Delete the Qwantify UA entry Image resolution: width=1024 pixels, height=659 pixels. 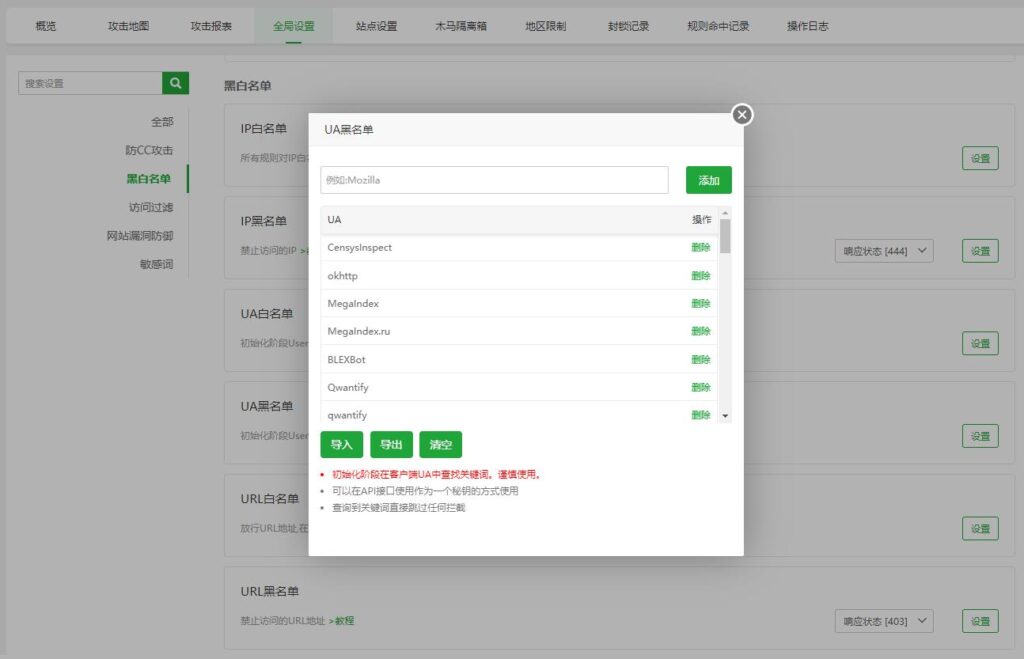tap(701, 387)
